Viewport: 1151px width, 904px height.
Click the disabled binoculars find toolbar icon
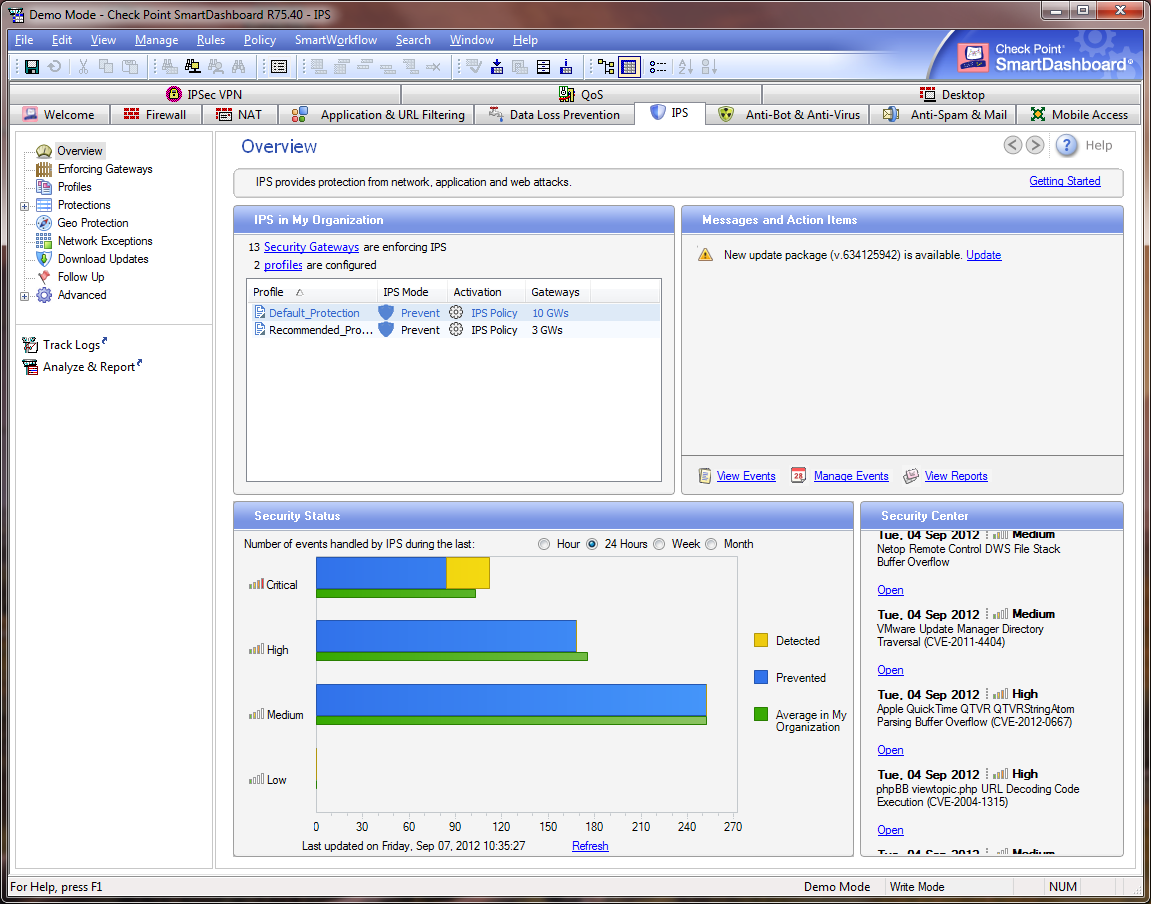coord(239,67)
